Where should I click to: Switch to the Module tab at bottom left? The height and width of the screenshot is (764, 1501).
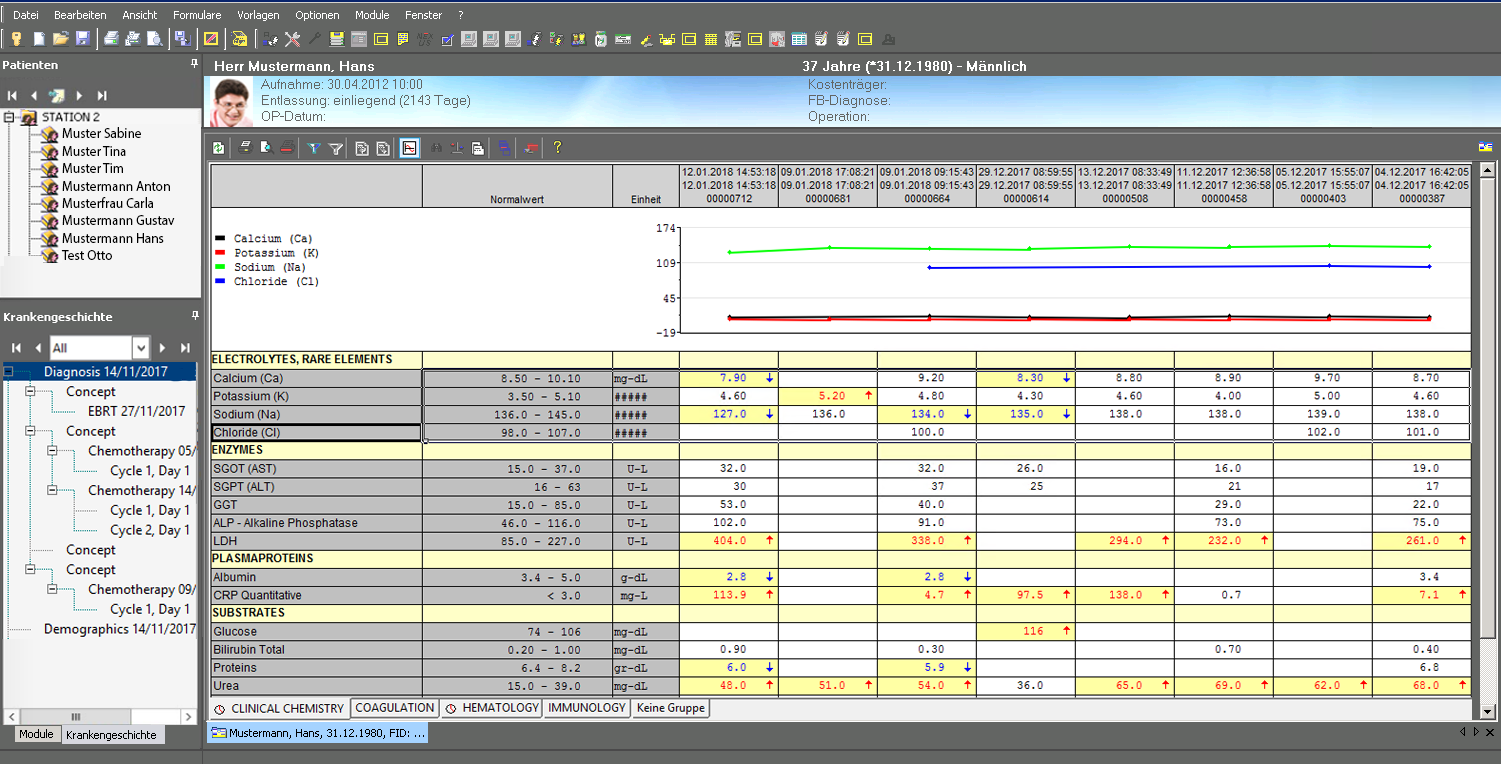36,734
